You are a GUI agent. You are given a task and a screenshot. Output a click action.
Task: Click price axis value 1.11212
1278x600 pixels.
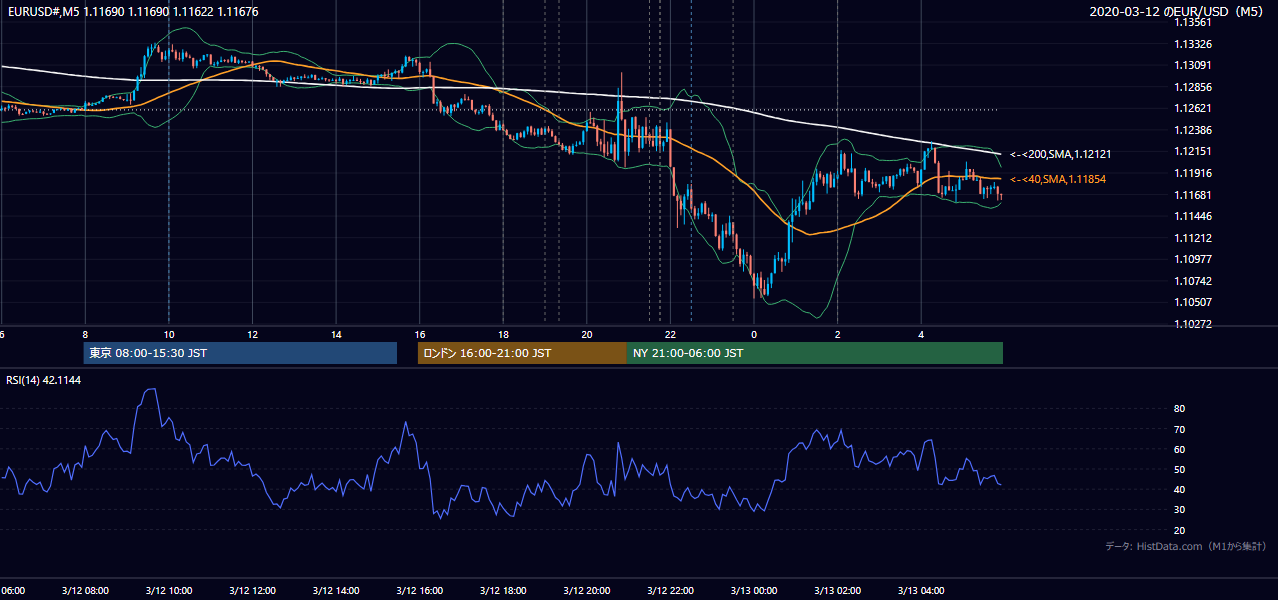point(1193,238)
